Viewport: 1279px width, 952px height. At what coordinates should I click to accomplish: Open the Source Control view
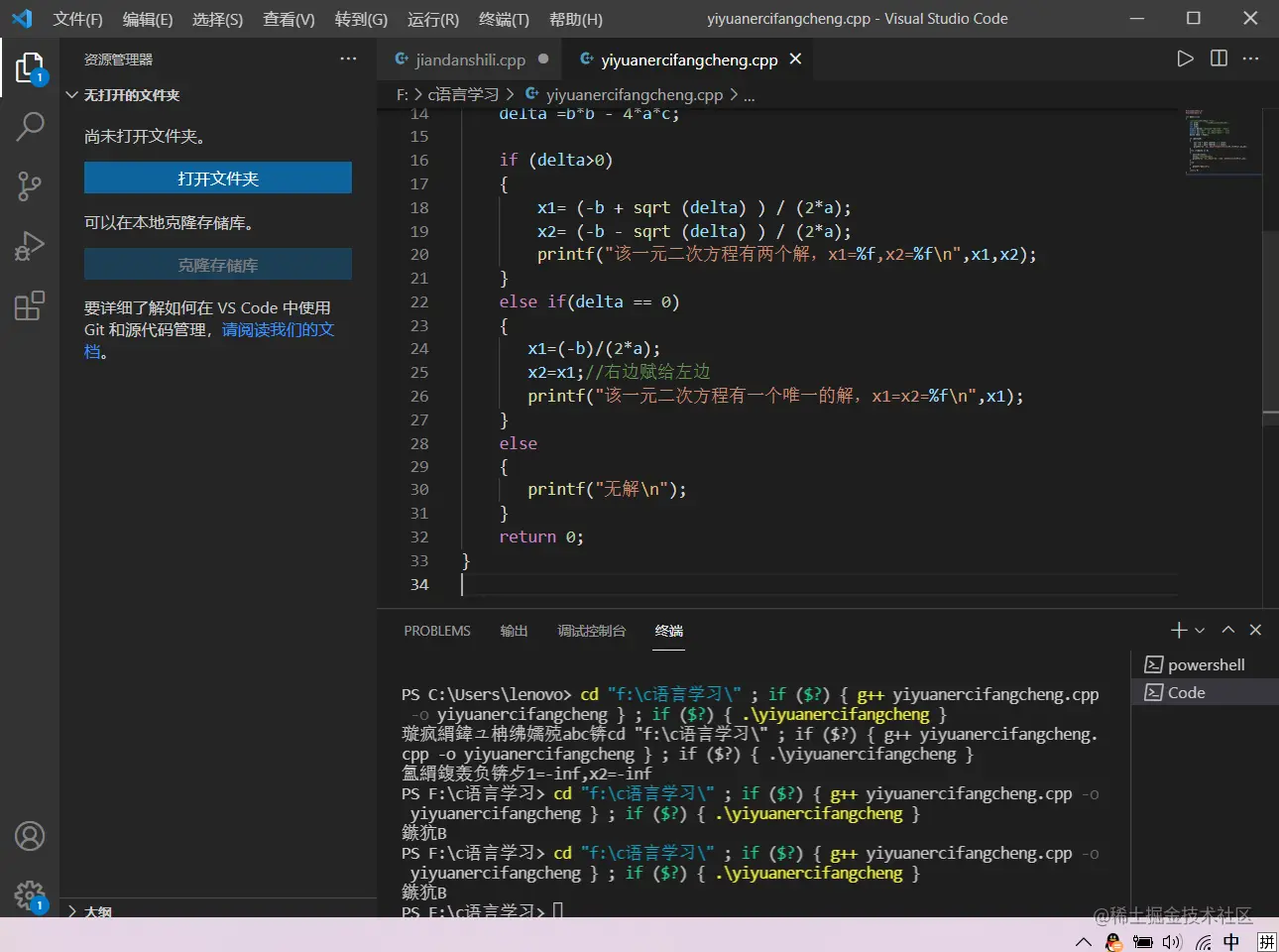pyautogui.click(x=30, y=185)
